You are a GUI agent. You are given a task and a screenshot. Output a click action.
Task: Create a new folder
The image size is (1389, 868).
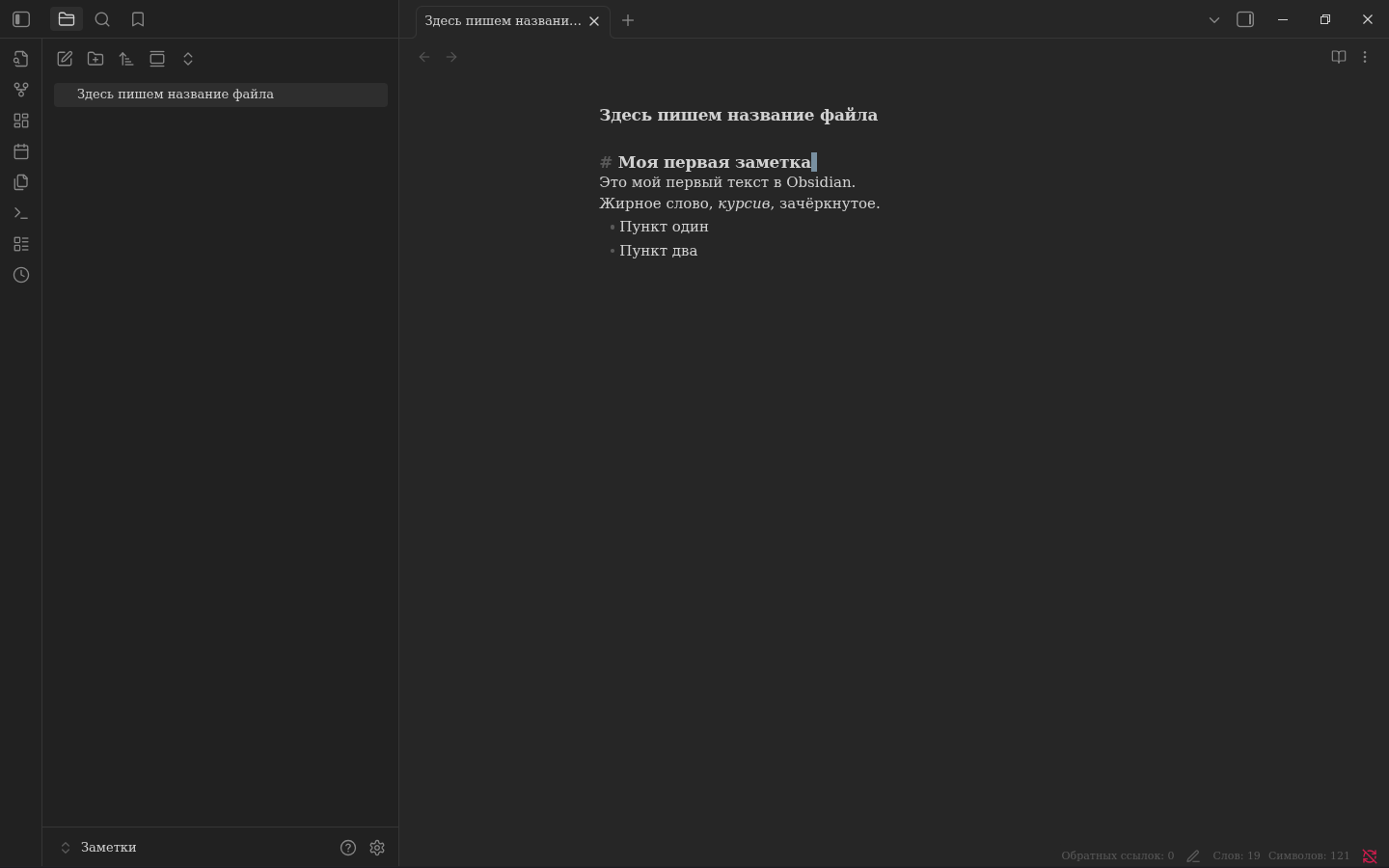point(95,59)
